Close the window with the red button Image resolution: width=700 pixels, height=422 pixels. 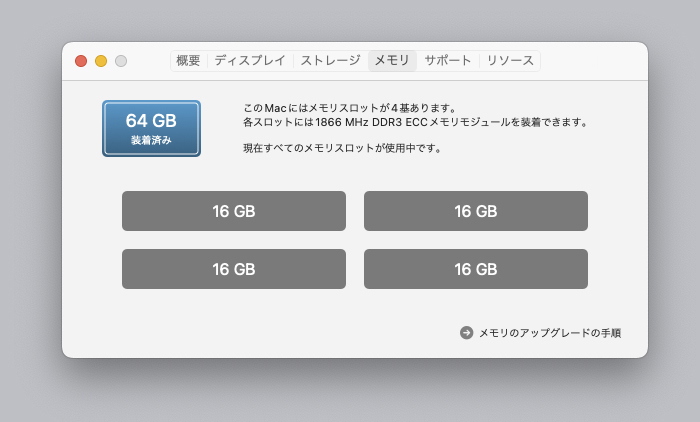pos(81,61)
